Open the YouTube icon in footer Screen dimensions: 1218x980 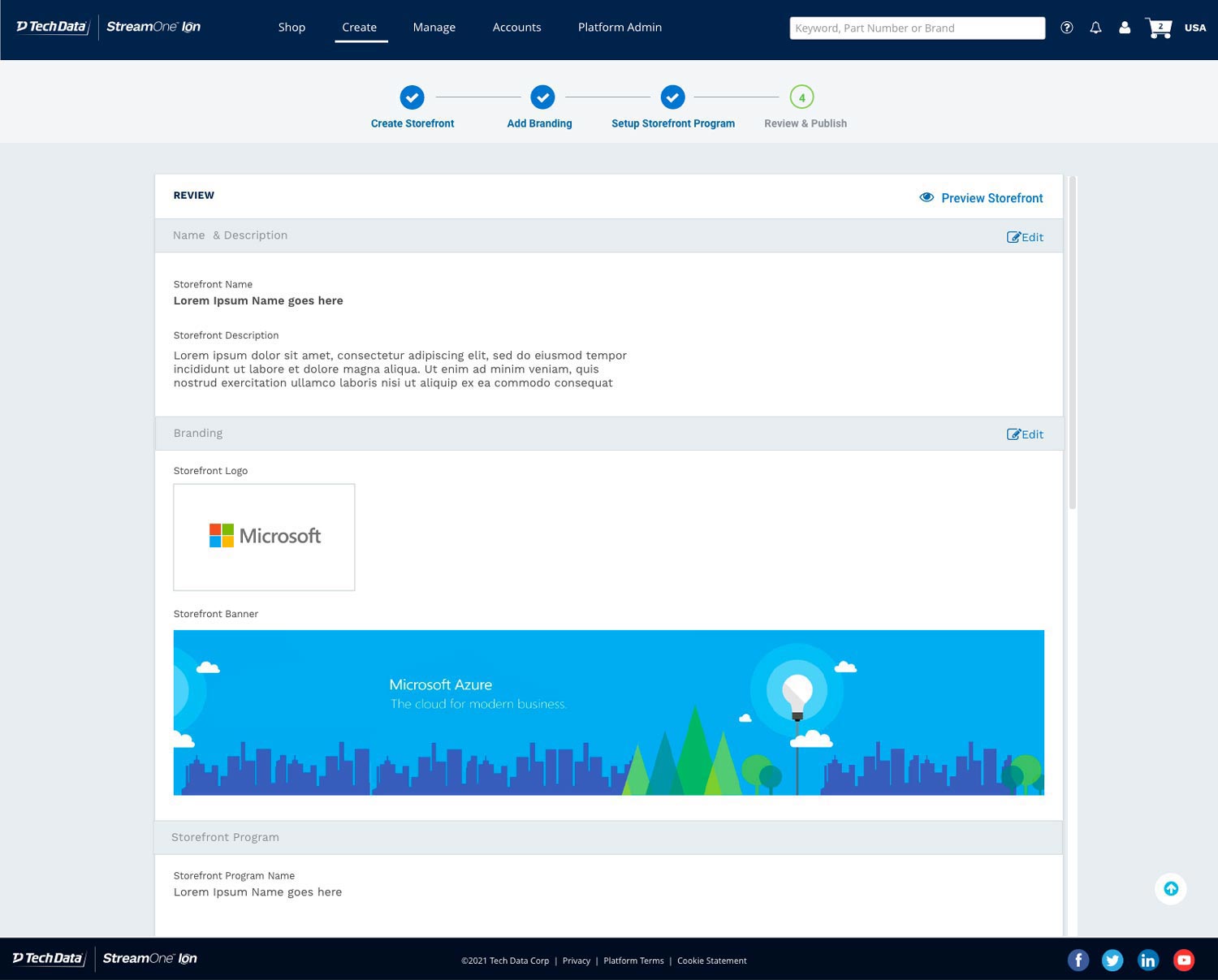click(1184, 961)
